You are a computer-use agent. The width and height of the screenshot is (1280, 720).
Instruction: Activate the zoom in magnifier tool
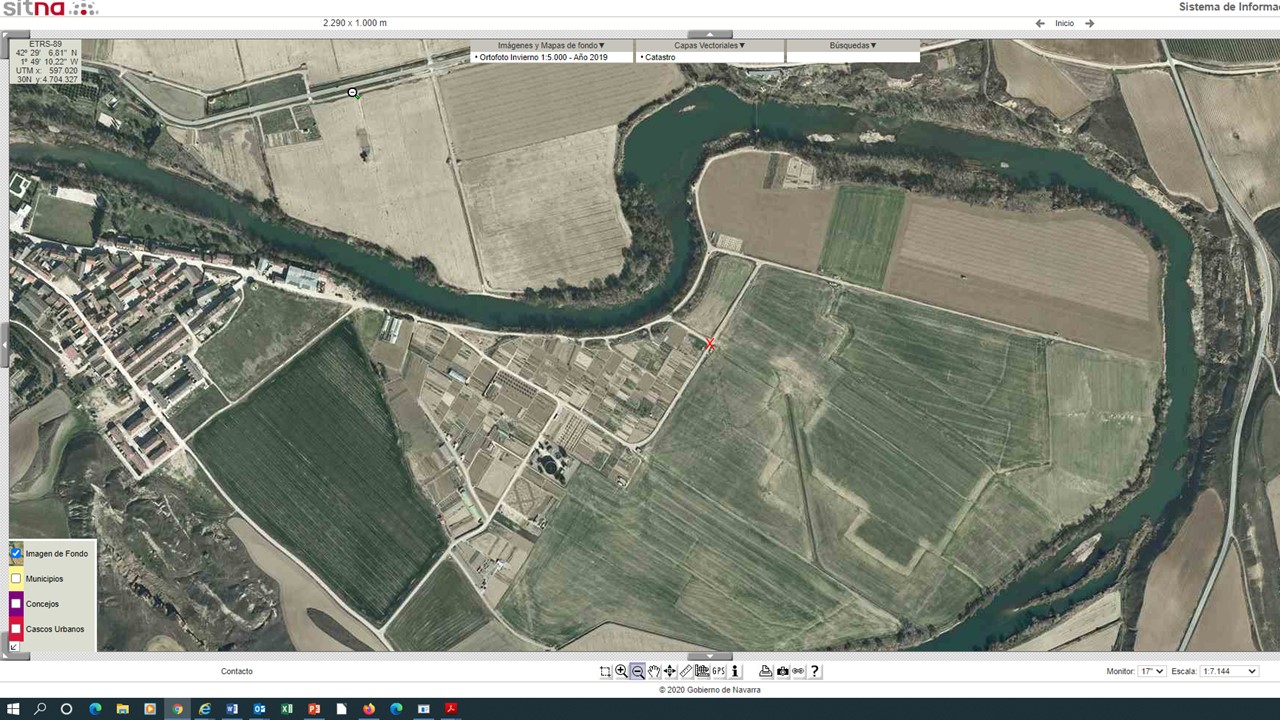[x=621, y=672]
